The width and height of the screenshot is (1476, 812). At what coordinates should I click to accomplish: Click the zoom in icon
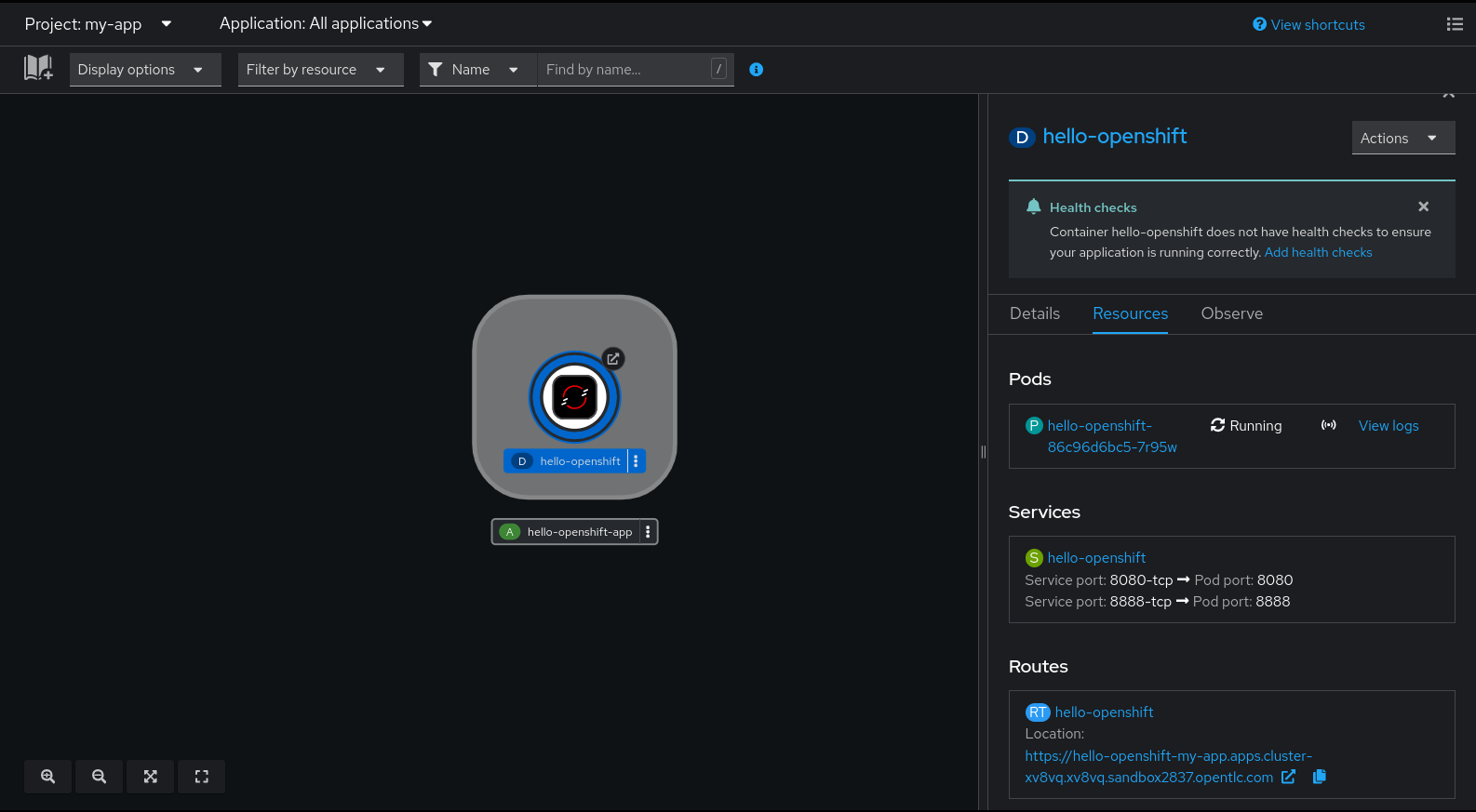[47, 777]
